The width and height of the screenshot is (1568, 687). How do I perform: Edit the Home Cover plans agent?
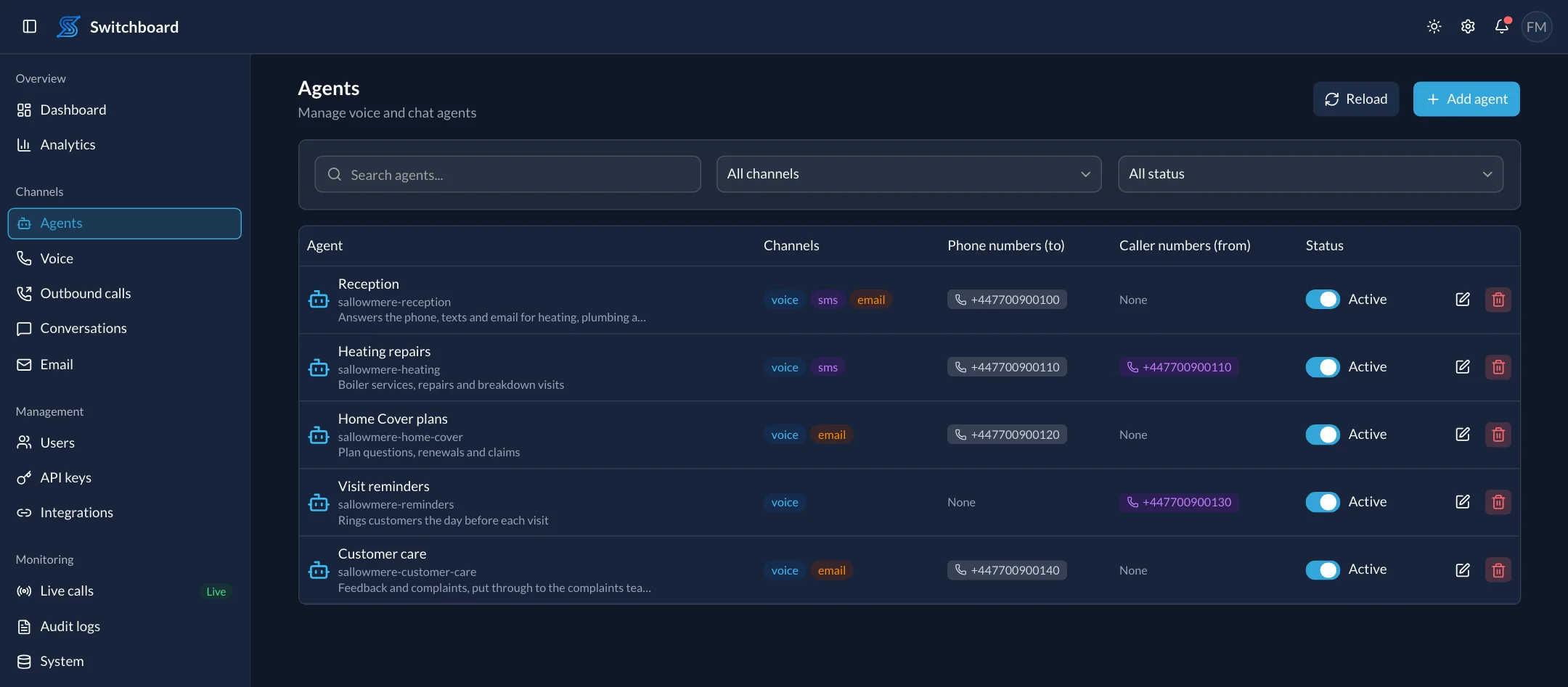tap(1463, 435)
